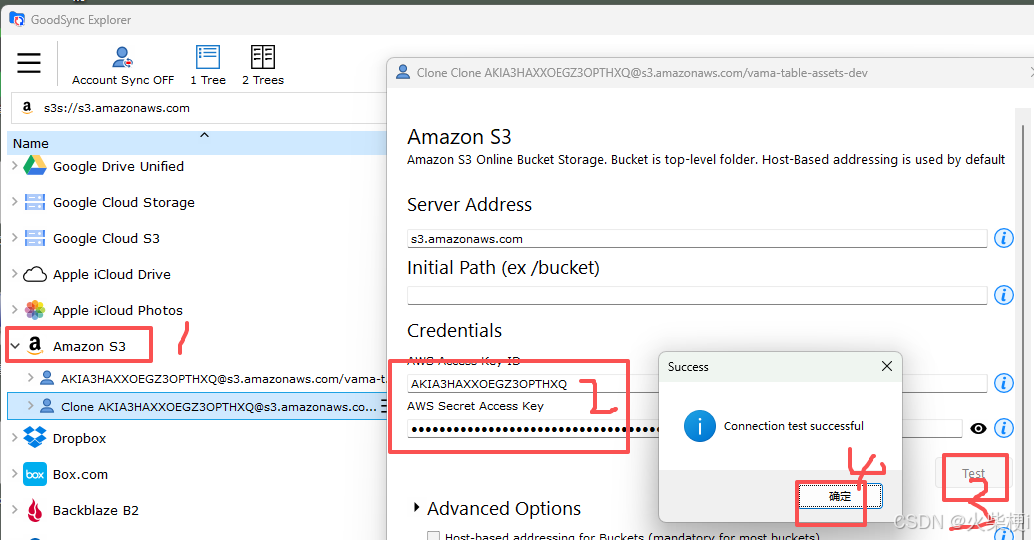Select Google Cloud Storage icon
Viewport: 1034px width, 540px height.
pyautogui.click(x=35, y=202)
